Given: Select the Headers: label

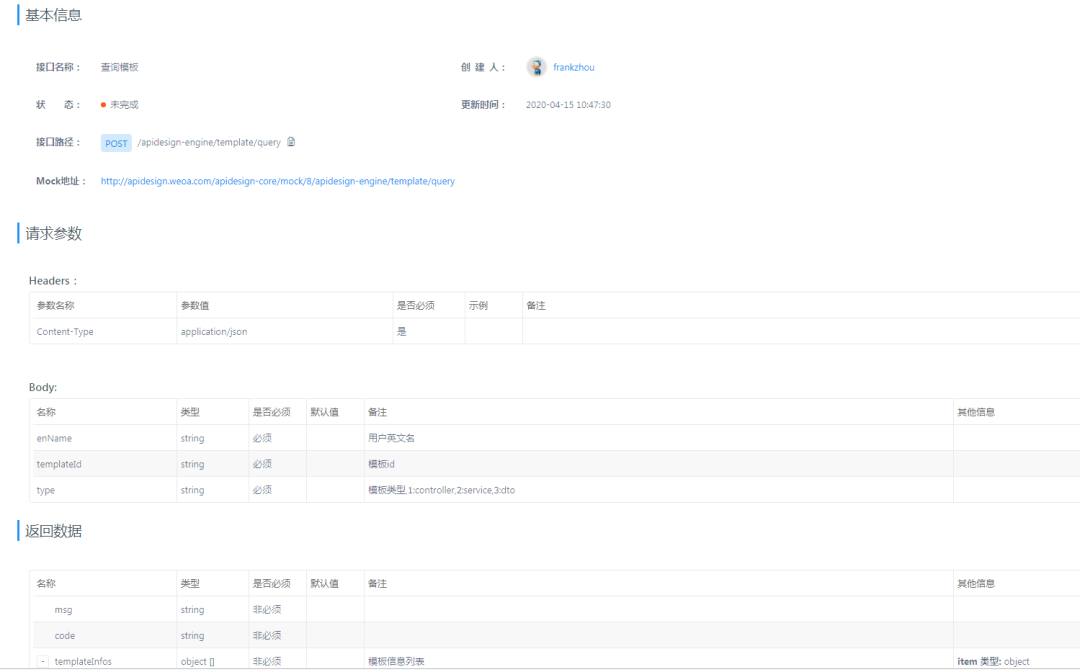Looking at the screenshot, I should coord(53,281).
